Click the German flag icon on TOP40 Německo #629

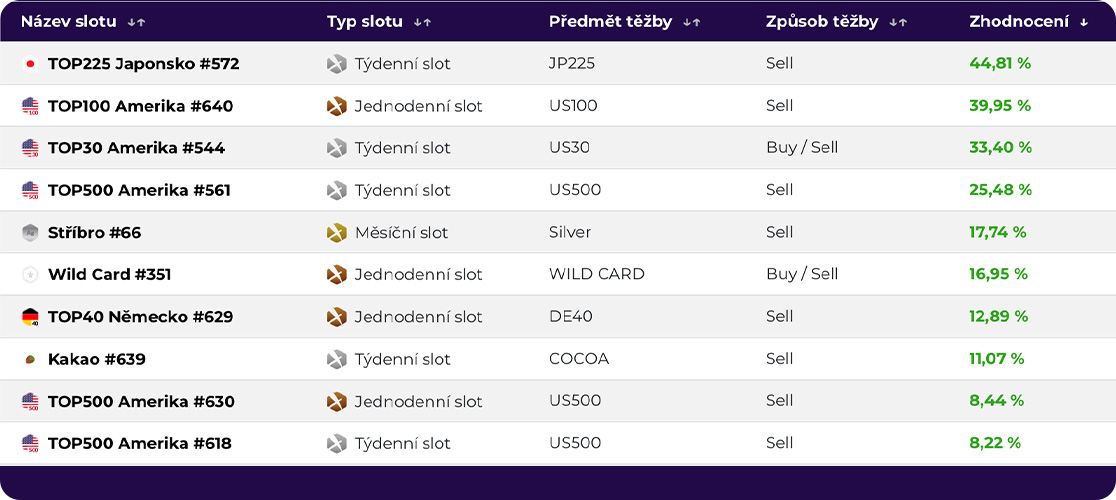[x=30, y=317]
